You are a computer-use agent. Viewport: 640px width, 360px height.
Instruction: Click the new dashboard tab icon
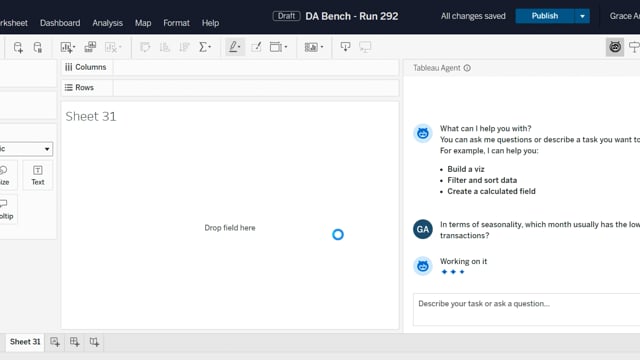coord(74,342)
